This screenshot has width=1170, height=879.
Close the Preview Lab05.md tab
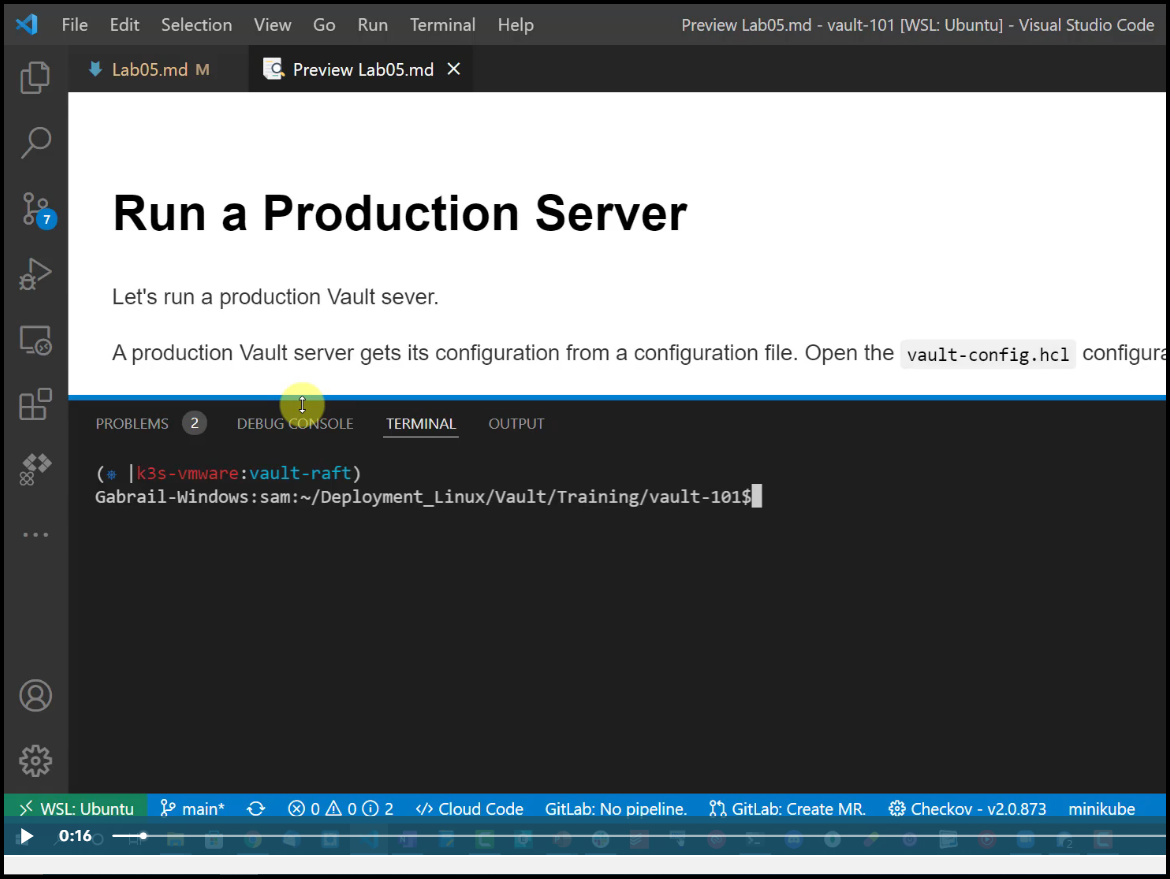[454, 69]
